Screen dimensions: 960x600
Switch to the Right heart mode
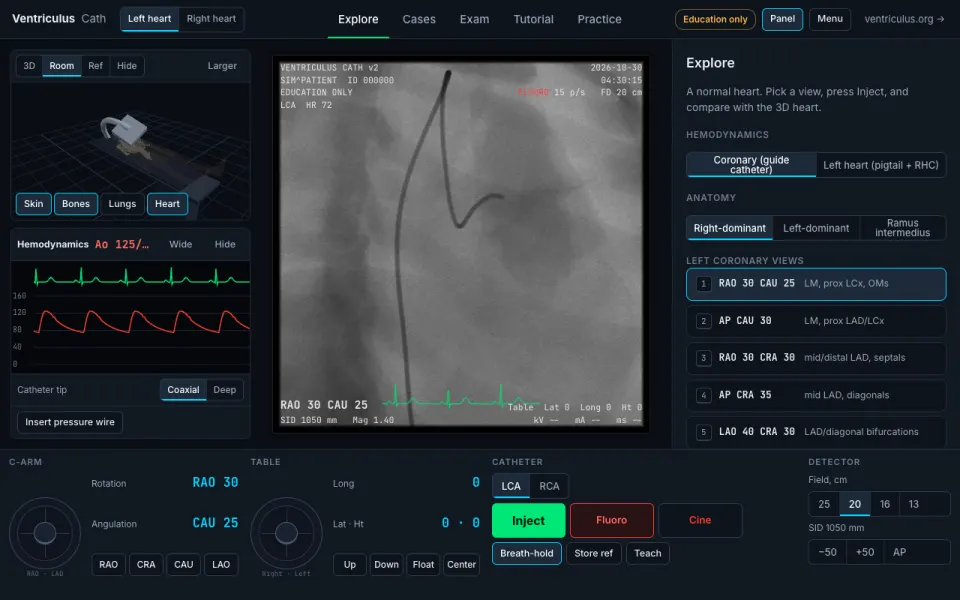pos(211,19)
